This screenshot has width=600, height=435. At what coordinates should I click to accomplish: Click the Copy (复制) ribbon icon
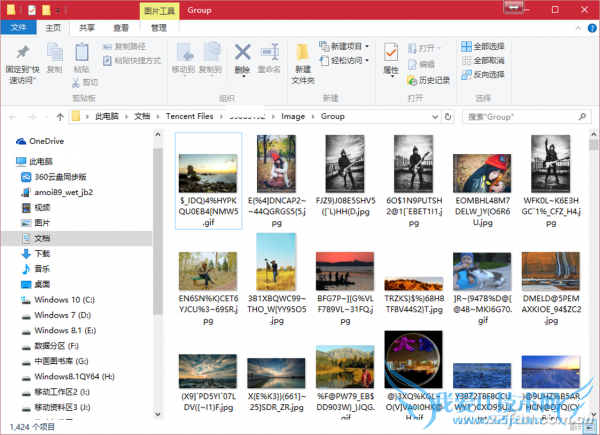coord(54,53)
